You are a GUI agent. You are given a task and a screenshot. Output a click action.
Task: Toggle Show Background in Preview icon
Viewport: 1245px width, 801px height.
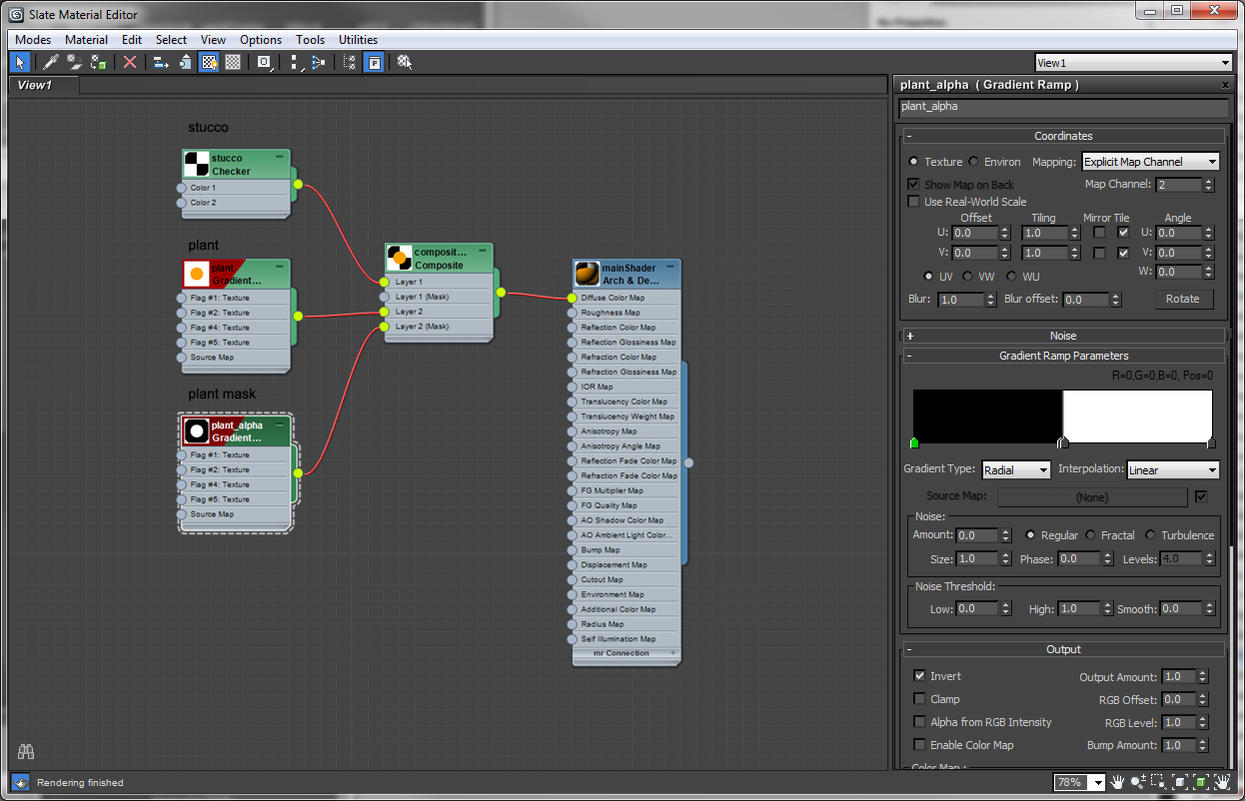pos(233,62)
